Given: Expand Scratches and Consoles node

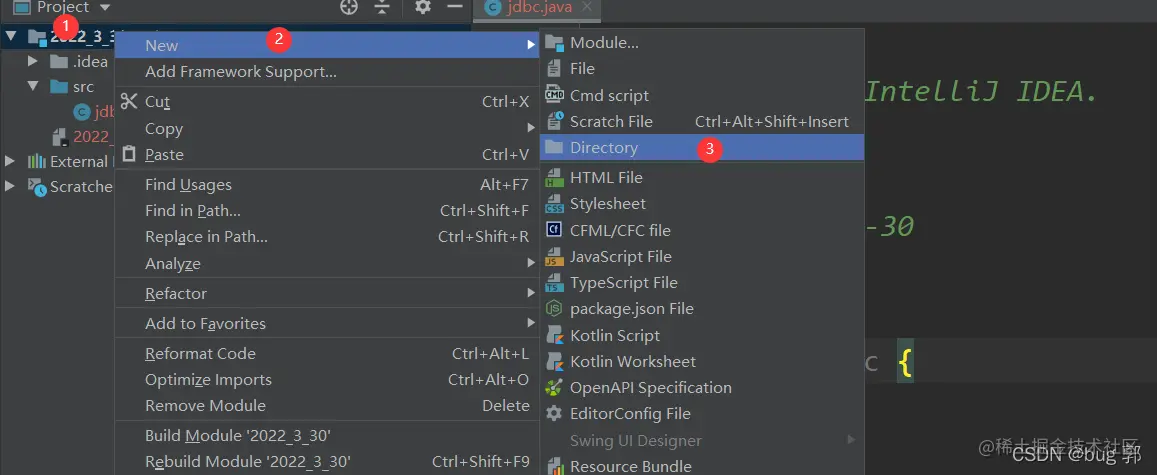Looking at the screenshot, I should click(10, 186).
